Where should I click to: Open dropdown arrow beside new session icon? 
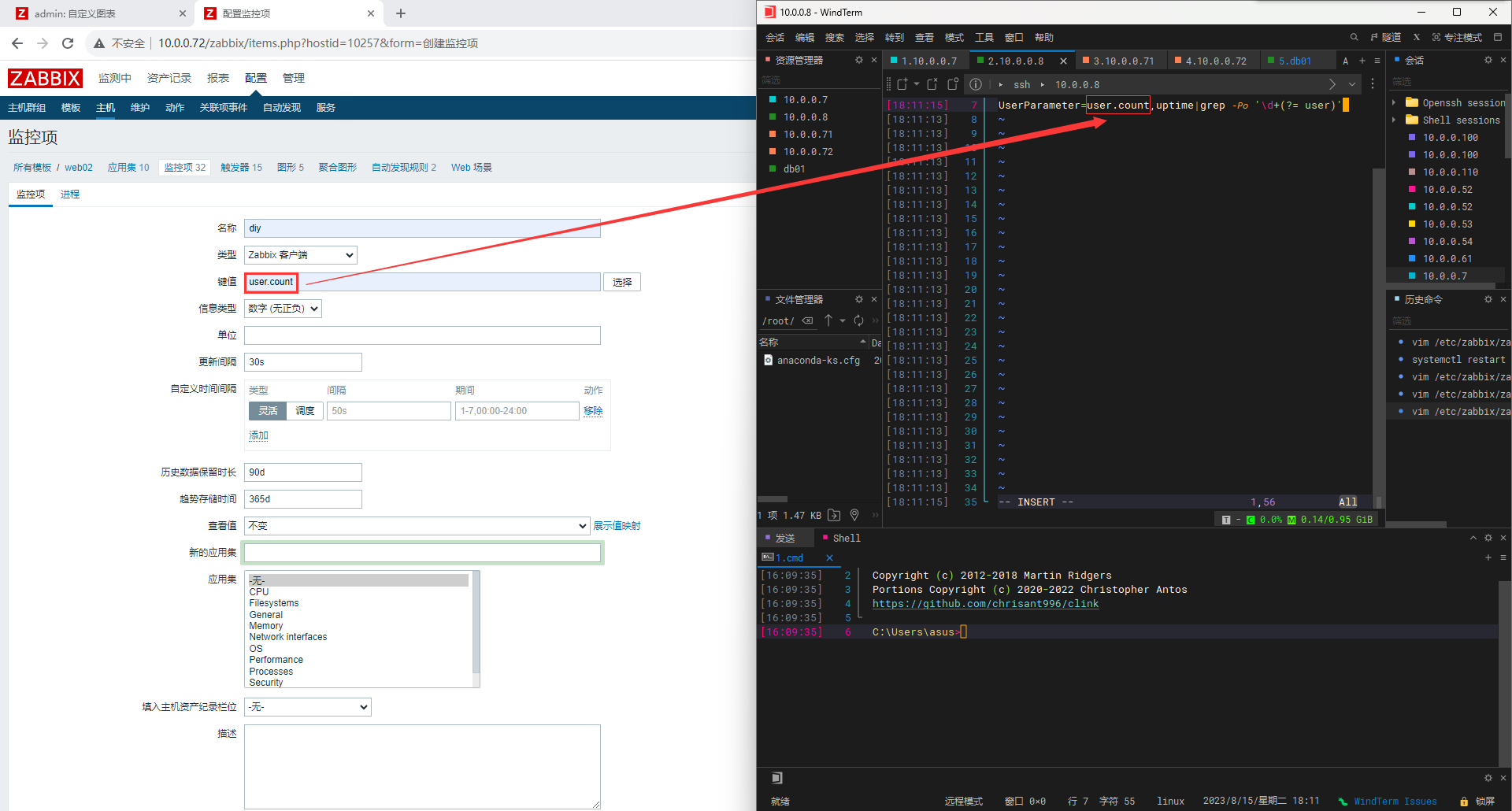[917, 84]
